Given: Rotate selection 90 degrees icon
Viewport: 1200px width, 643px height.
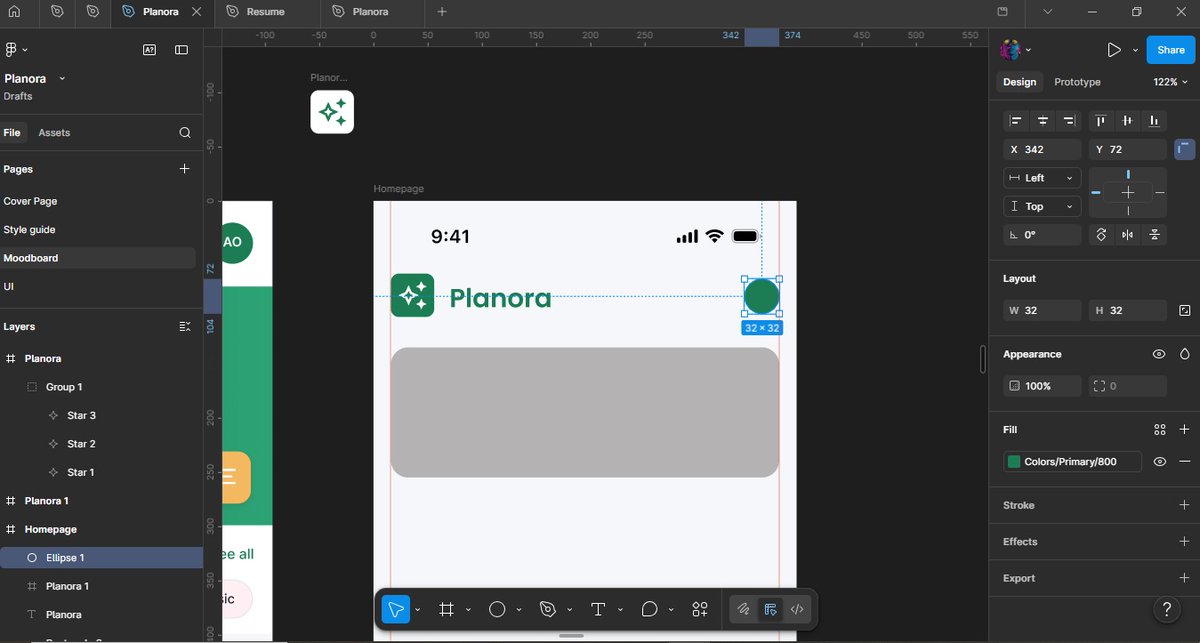Looking at the screenshot, I should (x=1101, y=235).
